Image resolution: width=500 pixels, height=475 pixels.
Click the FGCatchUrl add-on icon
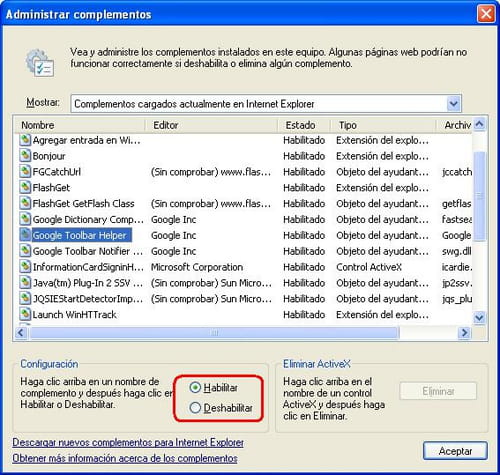25,172
